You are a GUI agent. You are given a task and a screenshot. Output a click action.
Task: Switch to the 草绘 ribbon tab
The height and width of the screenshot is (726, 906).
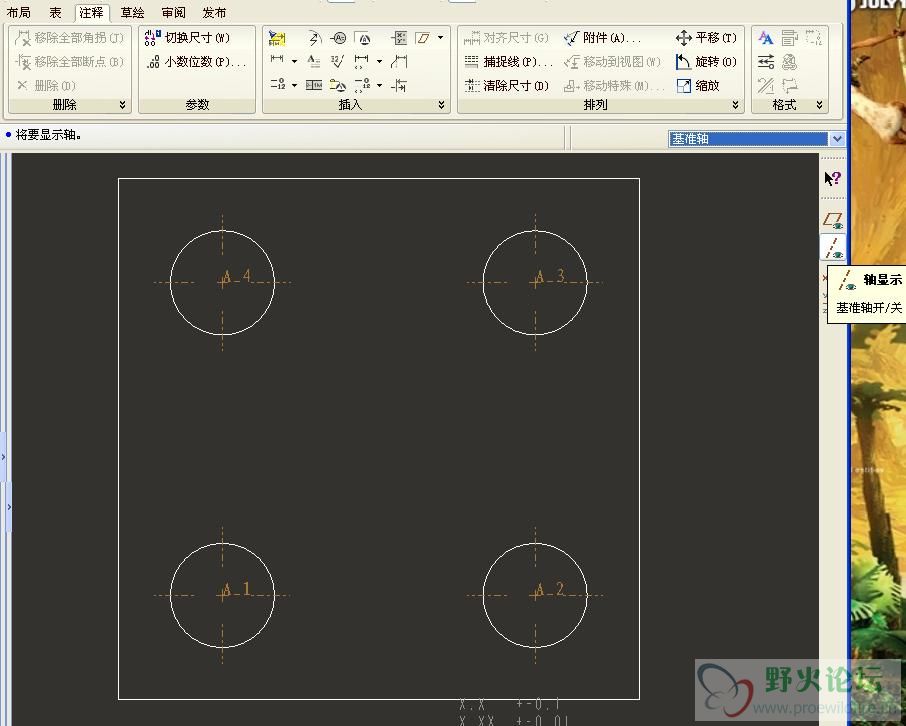[x=132, y=12]
